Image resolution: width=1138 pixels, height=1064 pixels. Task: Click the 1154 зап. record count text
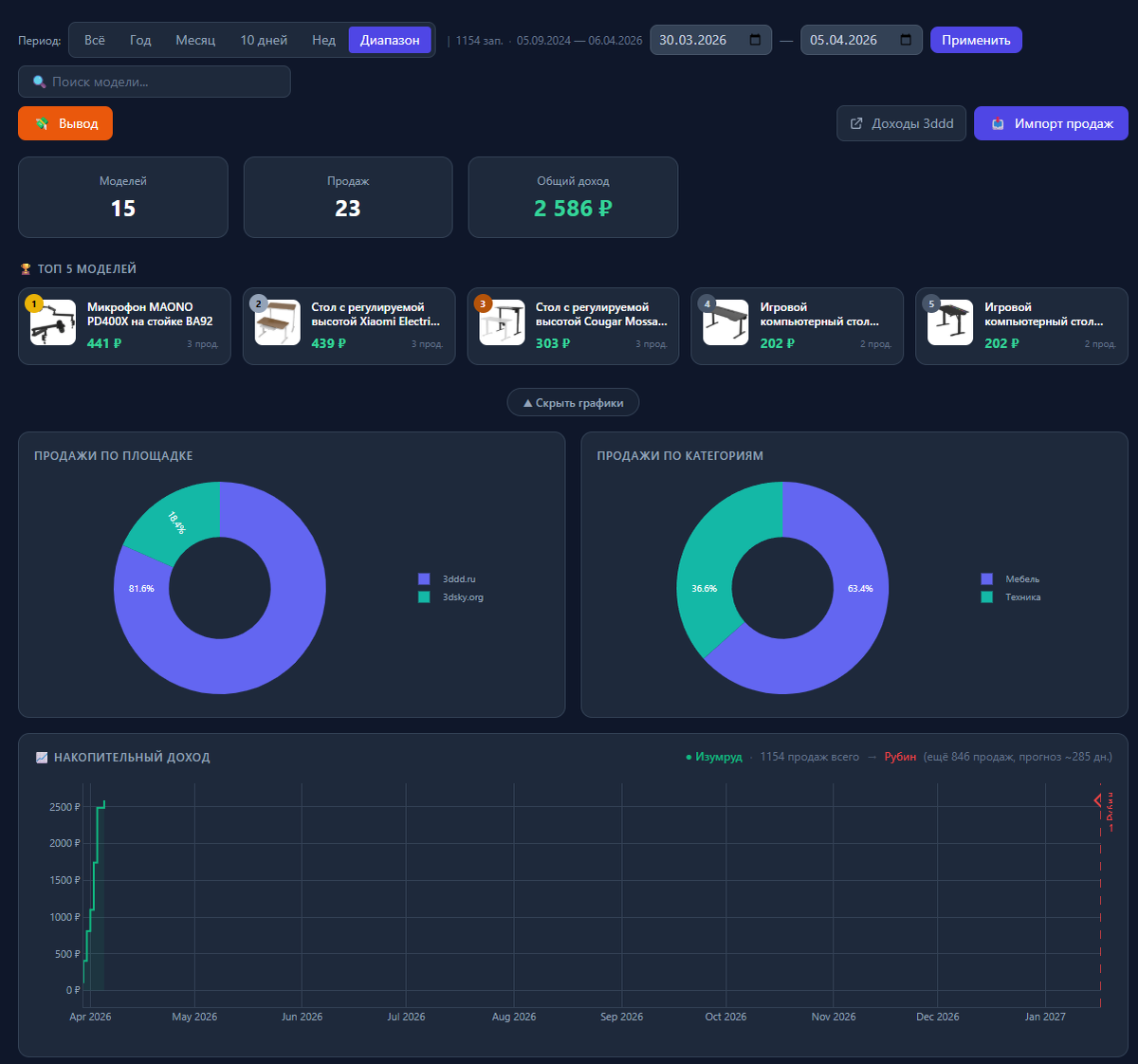click(480, 41)
